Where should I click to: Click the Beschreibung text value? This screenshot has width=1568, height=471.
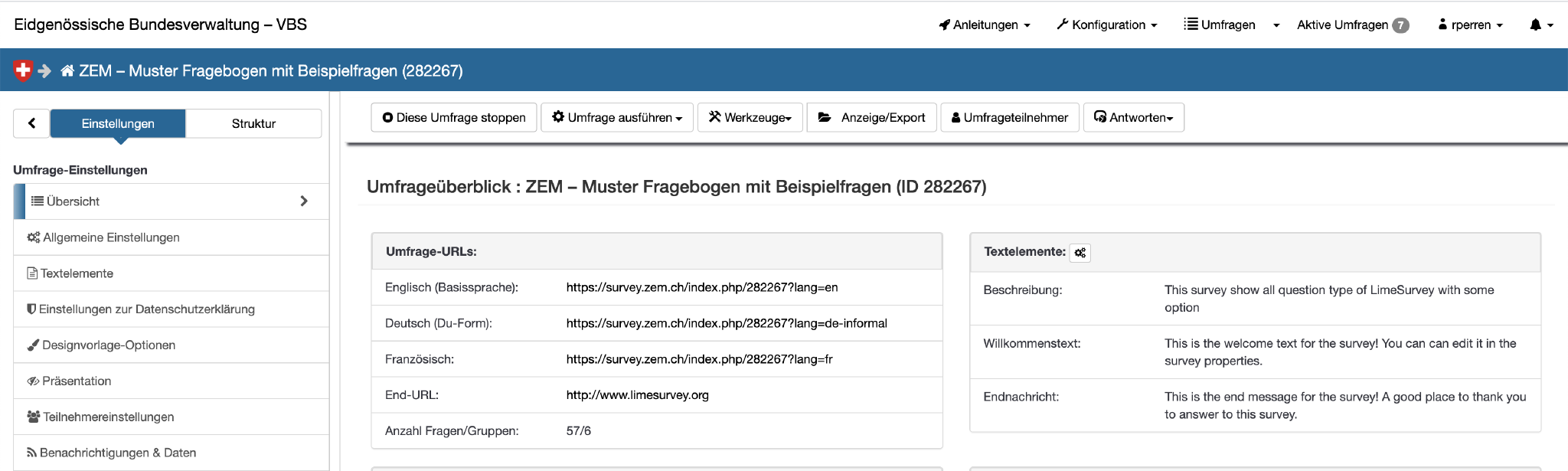pos(1329,299)
